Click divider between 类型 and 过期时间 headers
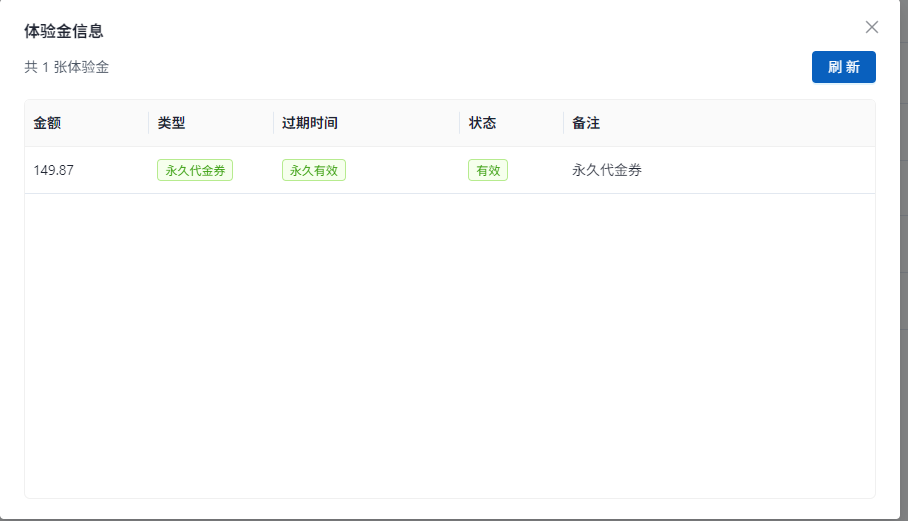The height and width of the screenshot is (521, 908). pos(273,123)
